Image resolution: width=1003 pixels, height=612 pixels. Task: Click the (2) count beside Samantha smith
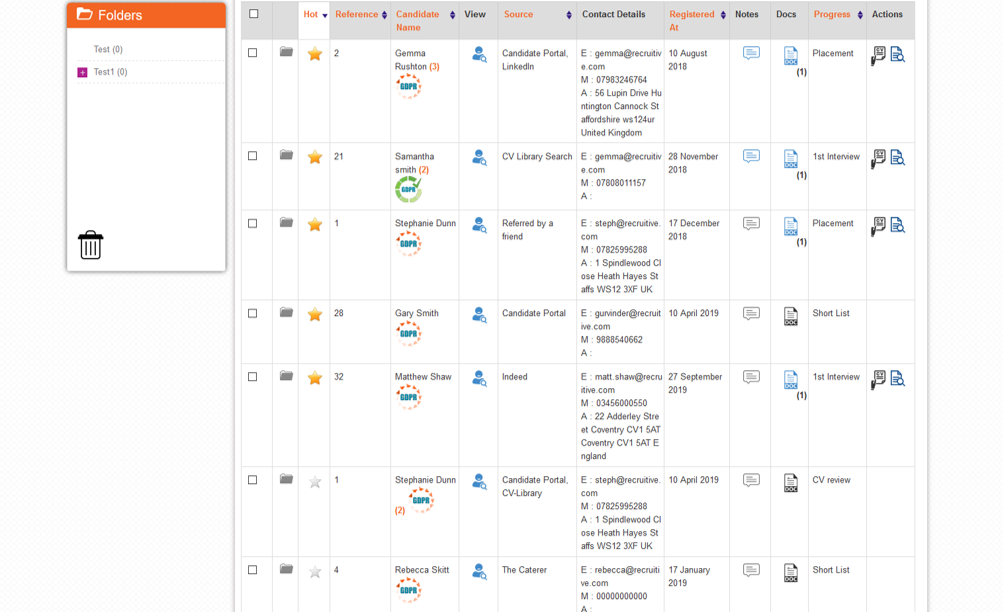pyautogui.click(x=423, y=169)
